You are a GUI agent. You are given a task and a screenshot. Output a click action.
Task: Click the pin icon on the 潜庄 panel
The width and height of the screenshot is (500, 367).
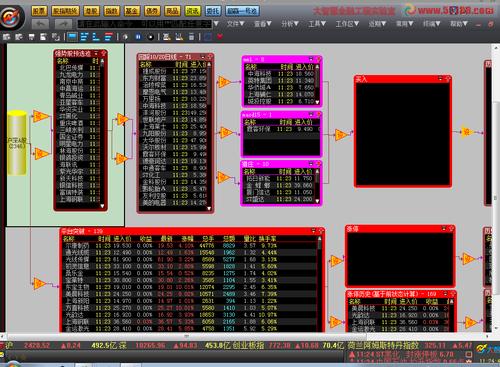pyautogui.click(x=318, y=164)
